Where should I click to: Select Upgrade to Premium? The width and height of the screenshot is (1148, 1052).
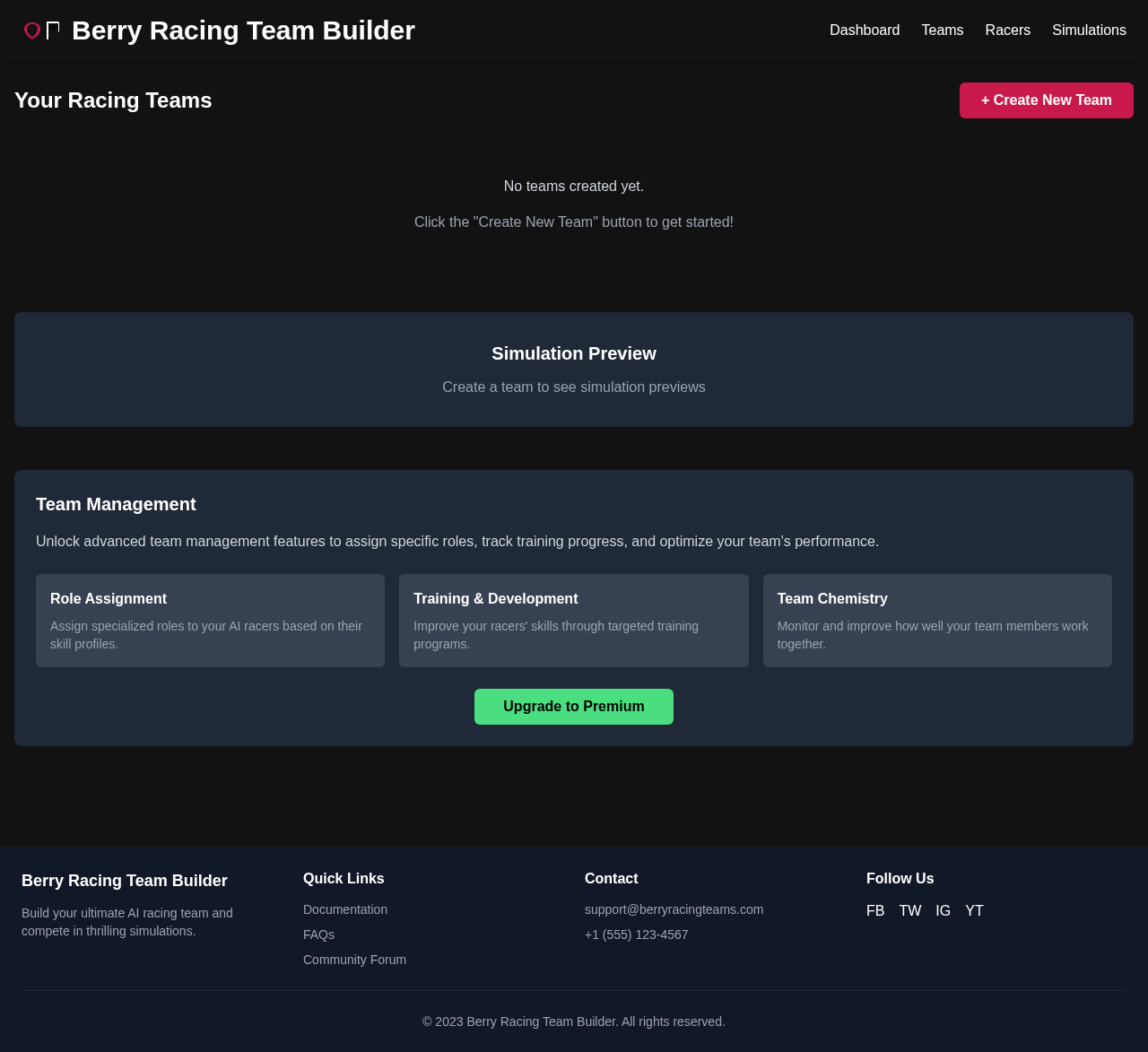click(573, 705)
